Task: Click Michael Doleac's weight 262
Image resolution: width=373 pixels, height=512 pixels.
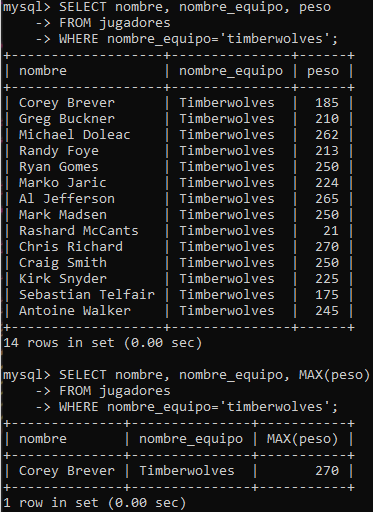Action: [x=327, y=135]
